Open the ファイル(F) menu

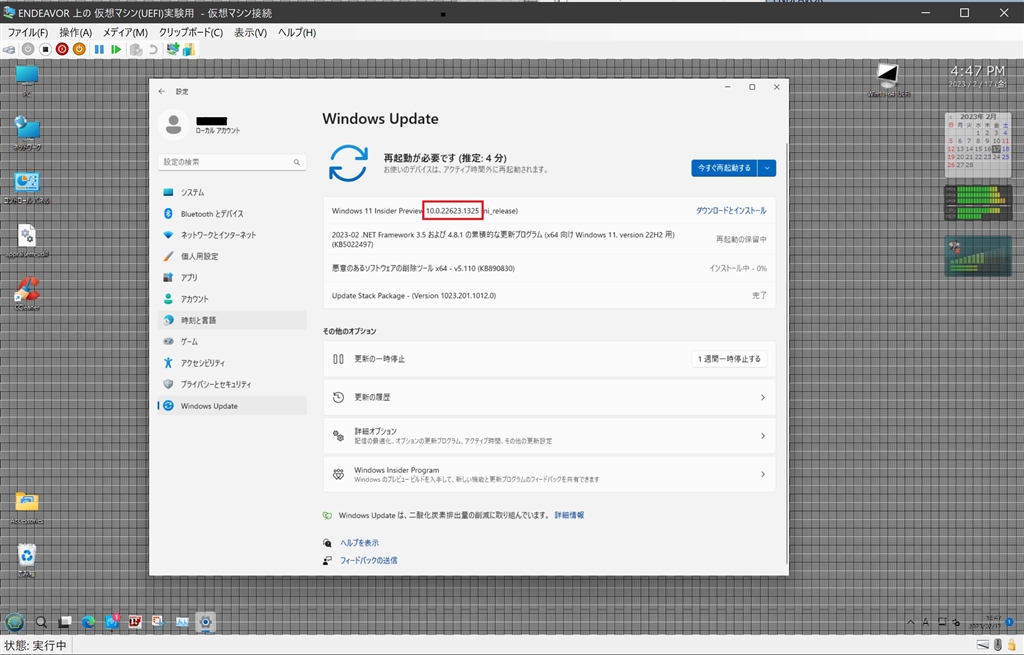pos(27,33)
